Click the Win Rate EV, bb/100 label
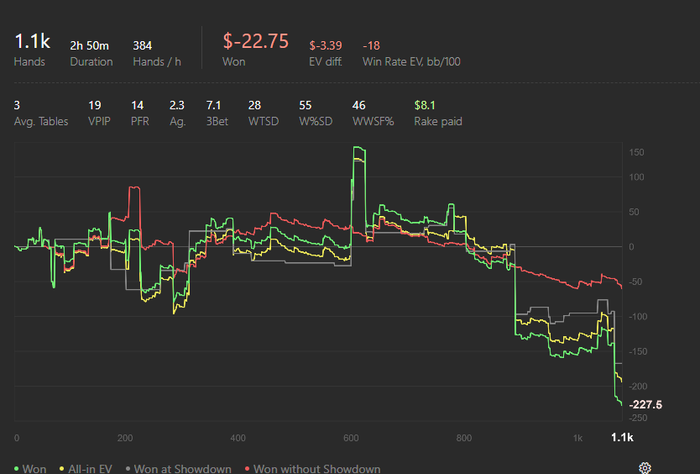This screenshot has height=474, width=700. click(411, 62)
